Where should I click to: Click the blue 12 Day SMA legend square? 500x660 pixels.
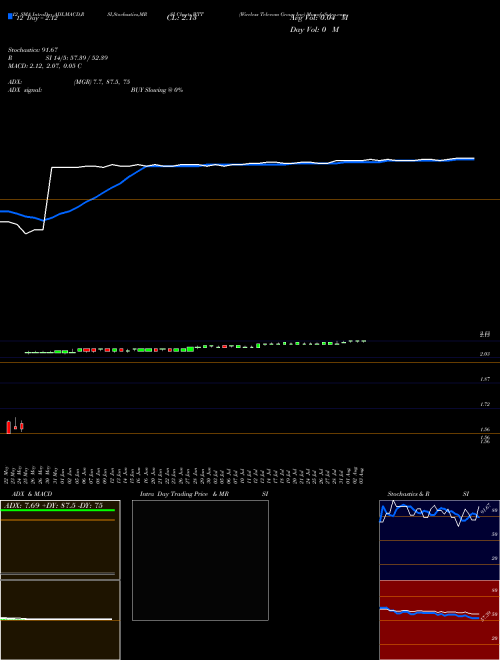pos(10,16)
